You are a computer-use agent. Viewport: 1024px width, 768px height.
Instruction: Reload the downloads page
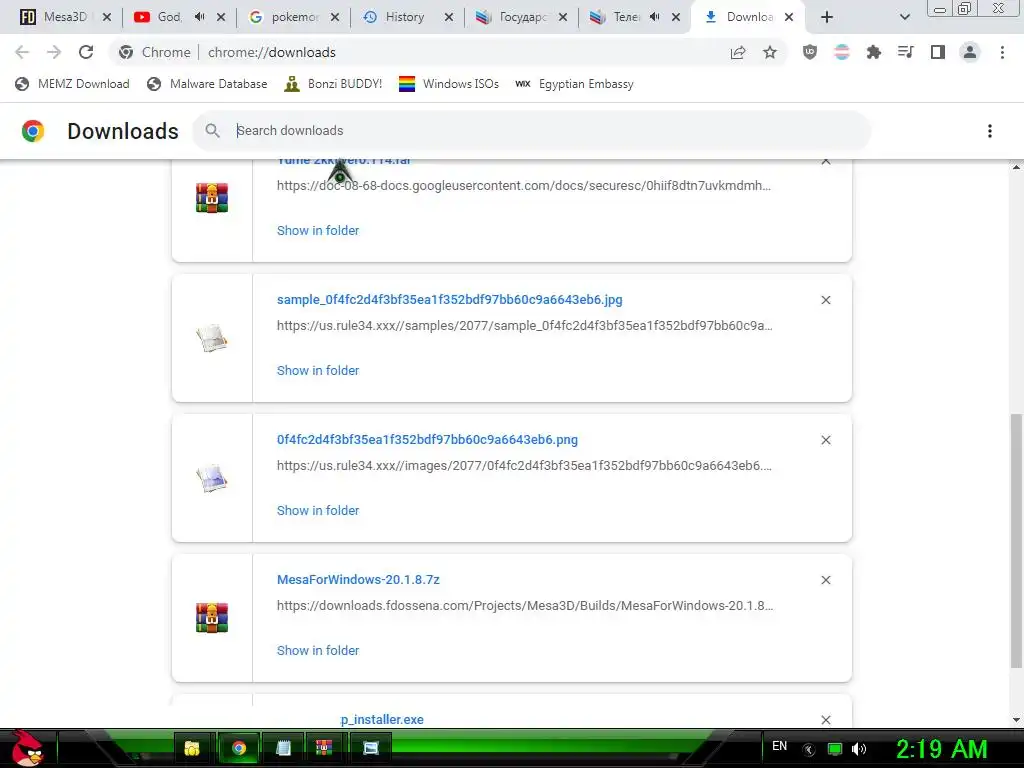[x=86, y=52]
